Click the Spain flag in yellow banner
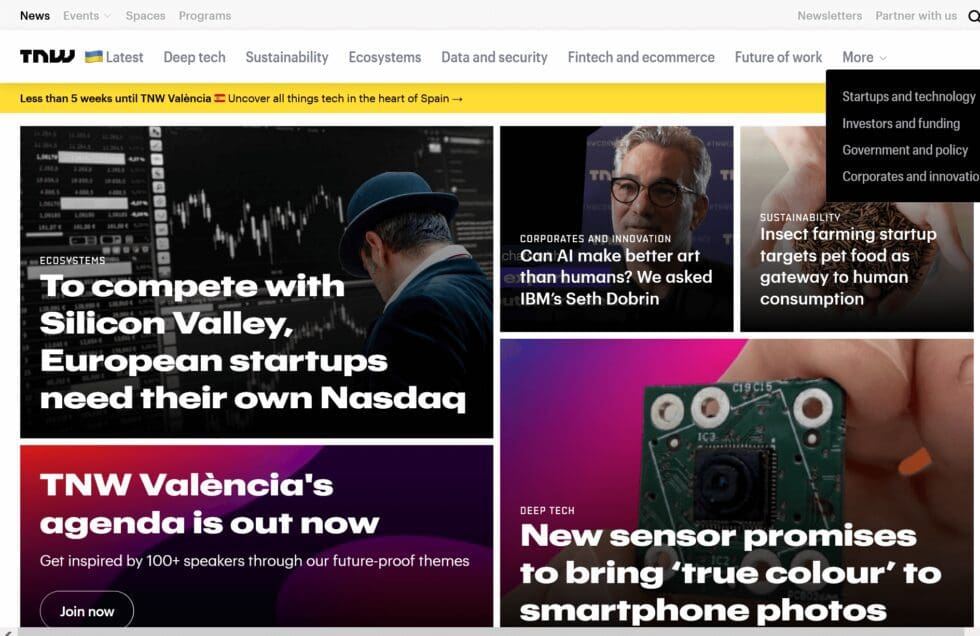The width and height of the screenshot is (980, 636). (x=220, y=98)
